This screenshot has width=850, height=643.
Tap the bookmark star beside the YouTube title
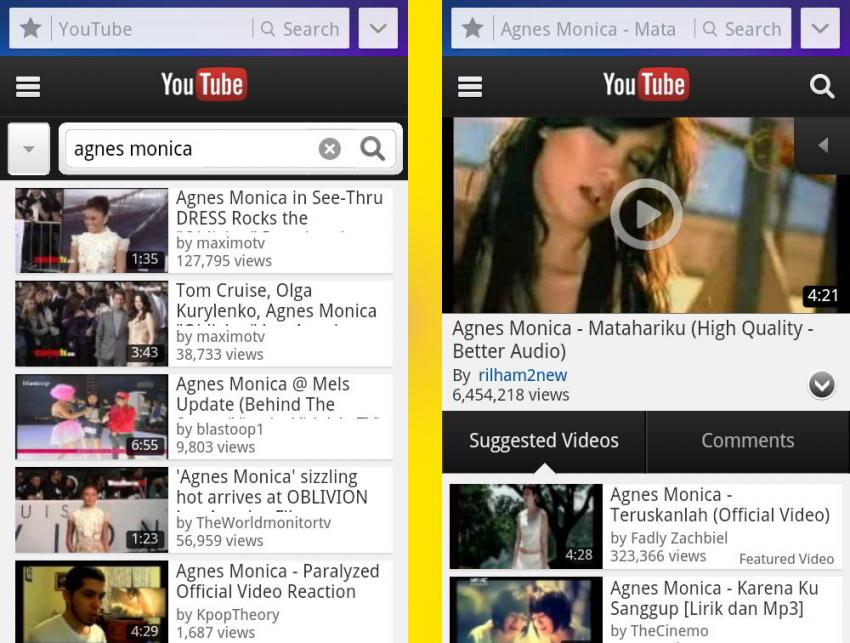click(x=31, y=28)
